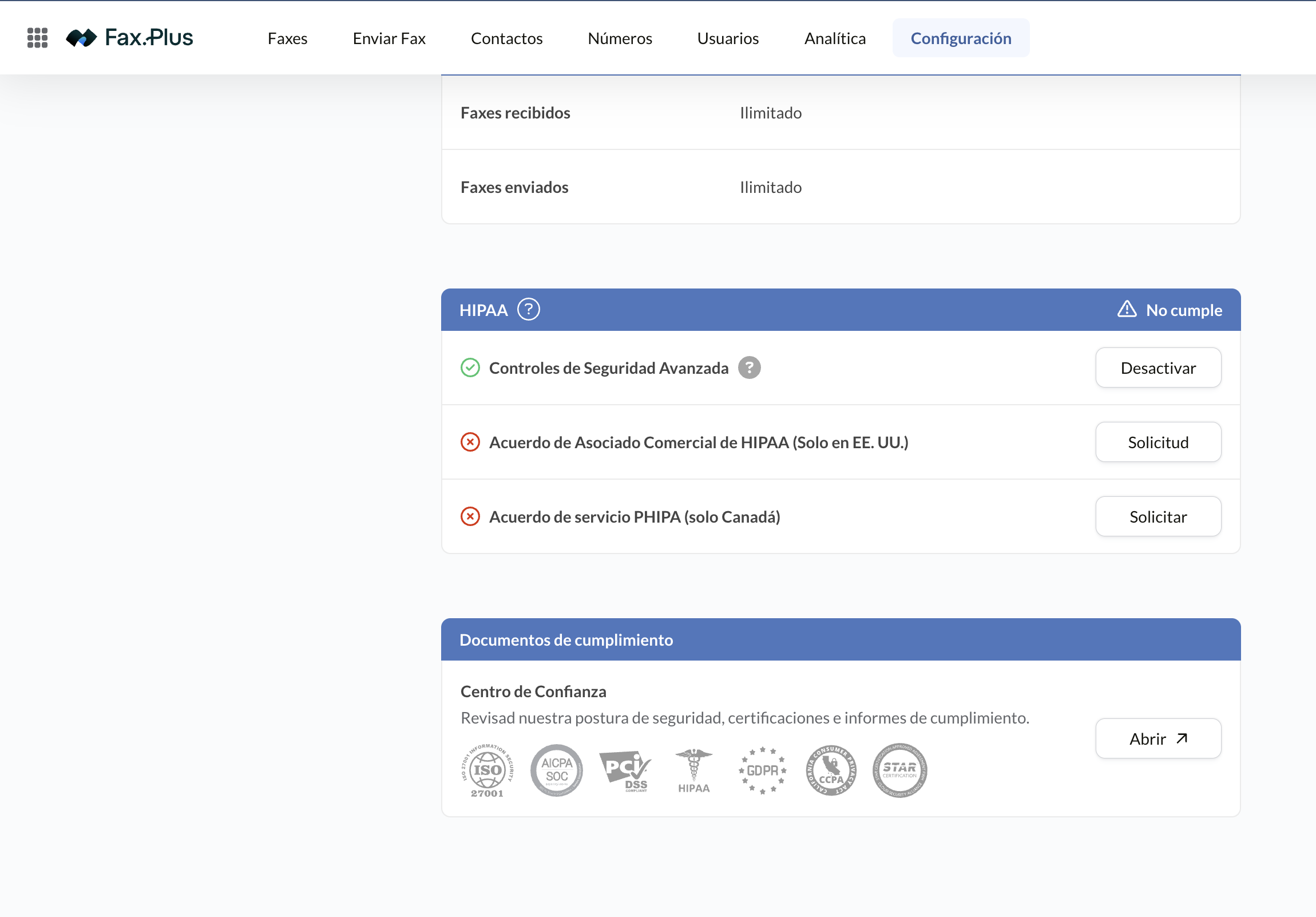Click Ilimitado value for Faxes recibidos
The image size is (1316, 917).
[770, 113]
